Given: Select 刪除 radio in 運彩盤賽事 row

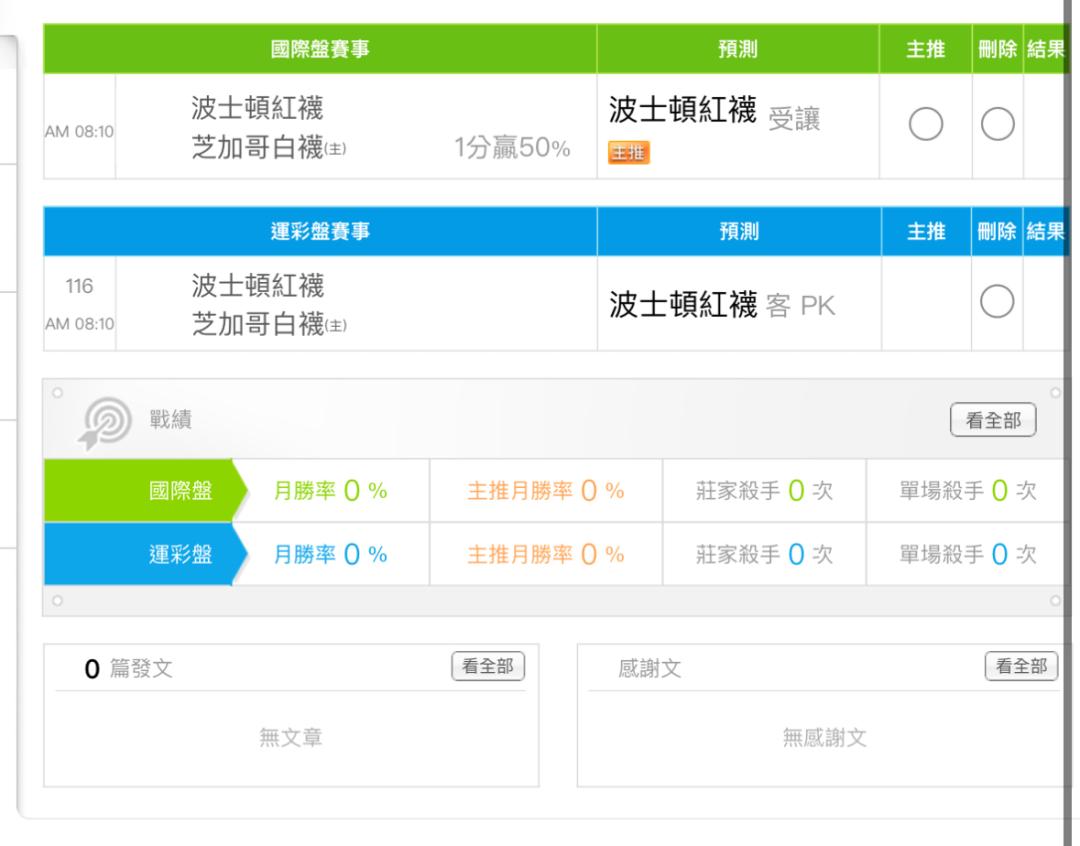Looking at the screenshot, I should click(x=997, y=302).
